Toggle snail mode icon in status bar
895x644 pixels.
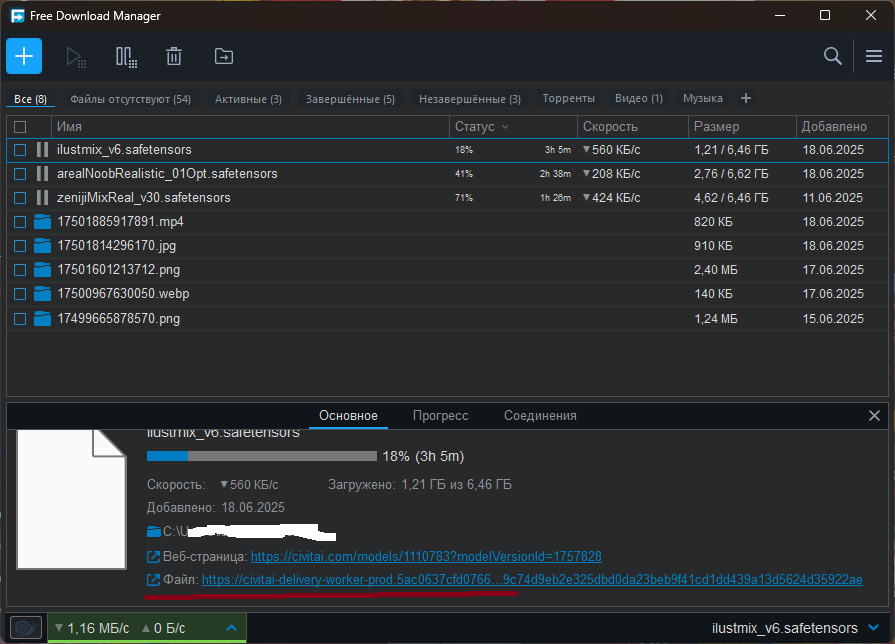[x=26, y=628]
